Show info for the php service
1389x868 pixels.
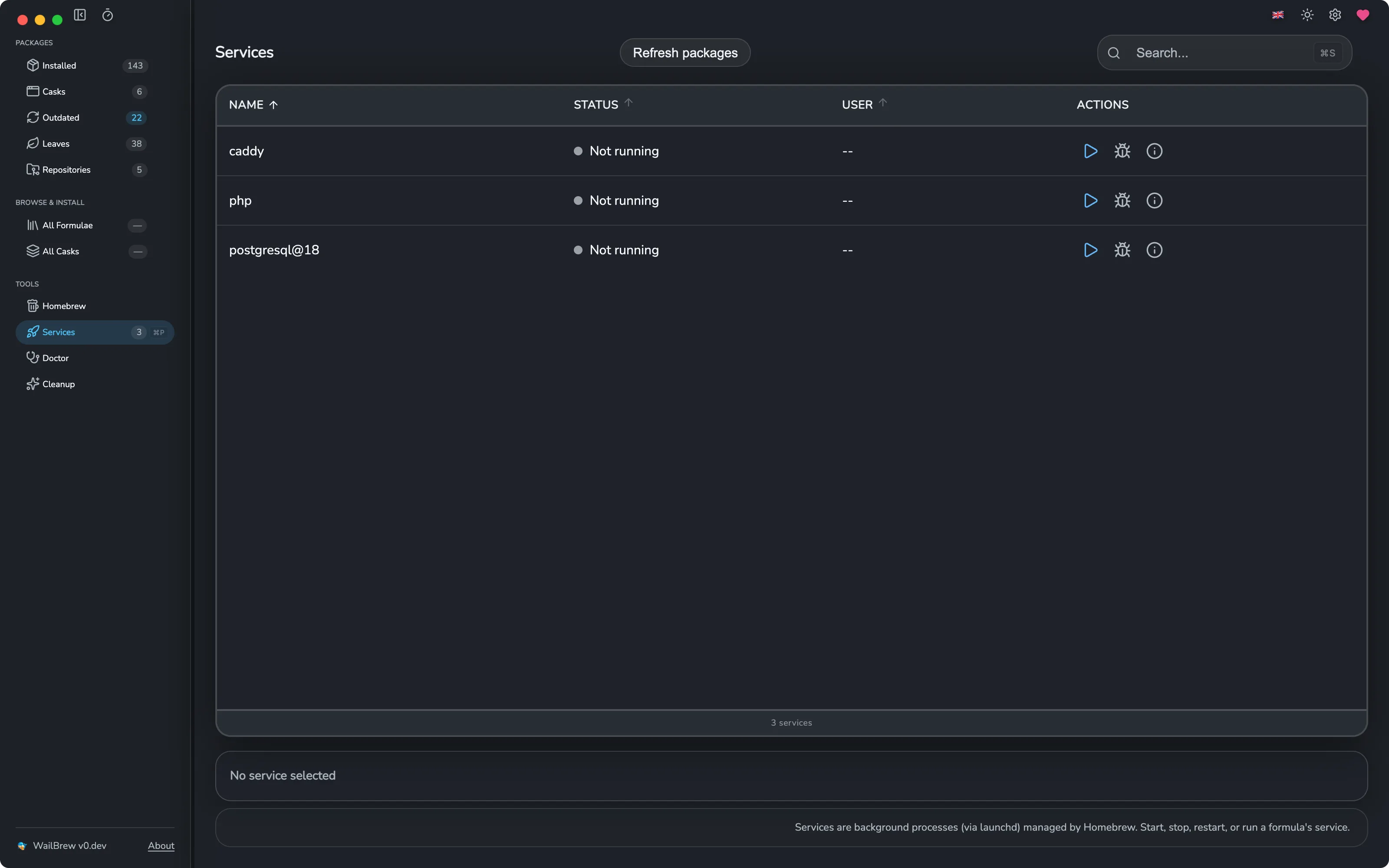click(x=1154, y=201)
